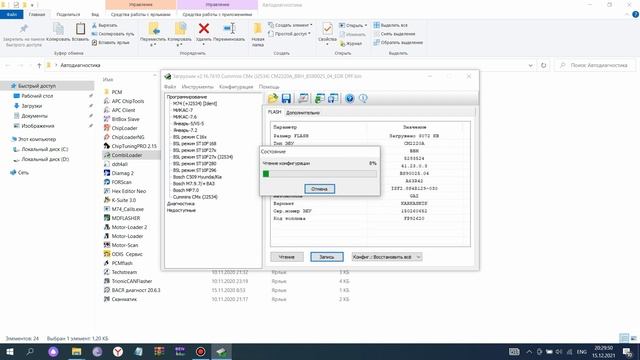The height and width of the screenshot is (360, 640).
Task: Click the pin to Quick access icon
Action: tap(24, 29)
